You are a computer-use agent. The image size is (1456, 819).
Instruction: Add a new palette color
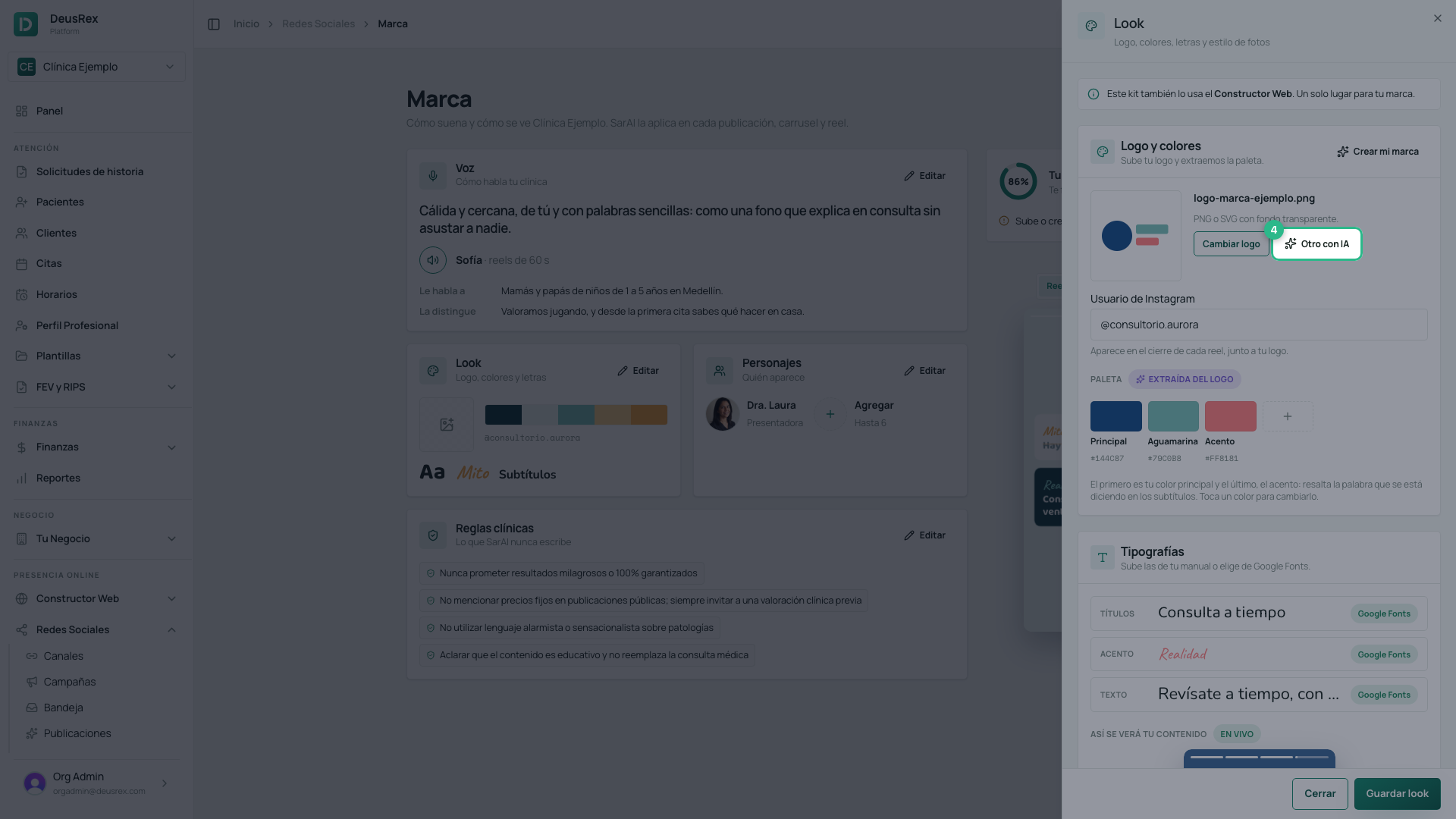pos(1288,416)
